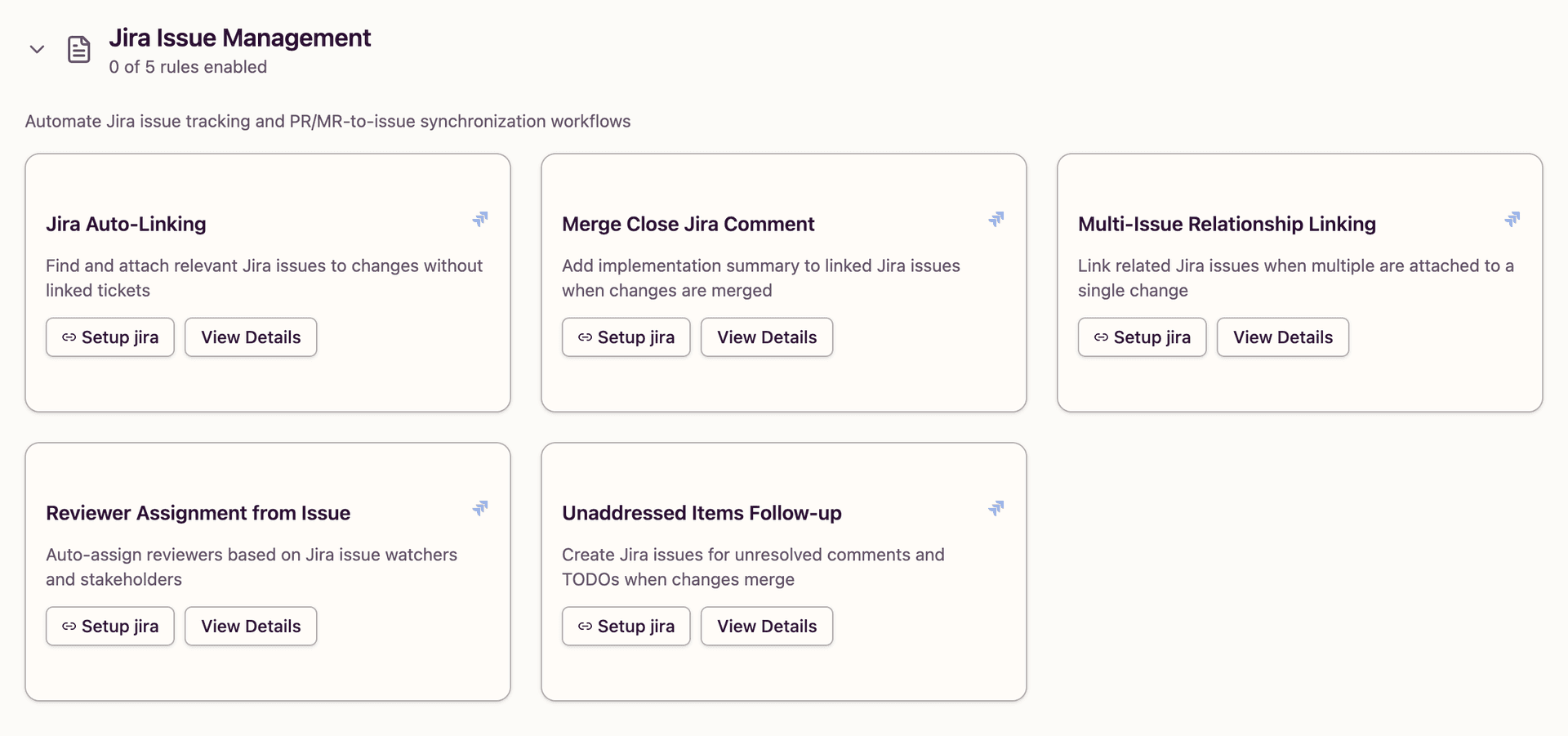Open Setup jira for Jira Auto-Linking

pos(109,337)
